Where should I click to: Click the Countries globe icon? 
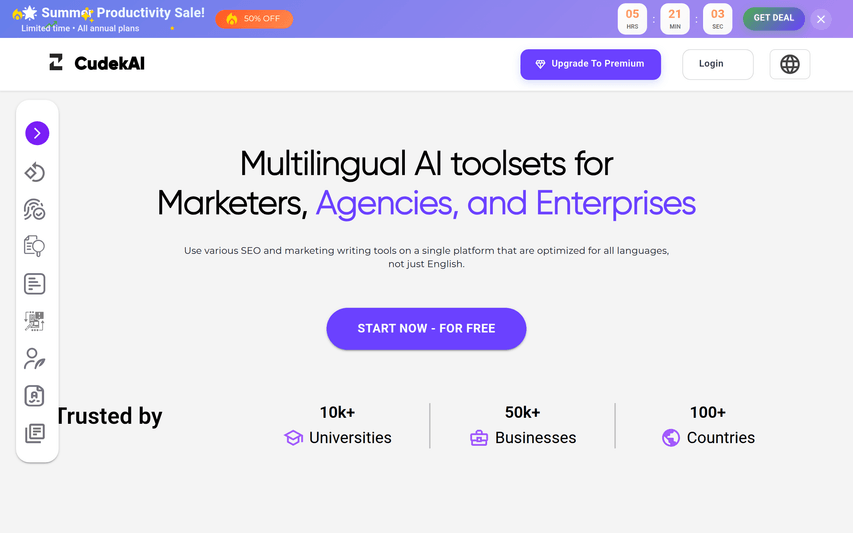coord(671,438)
